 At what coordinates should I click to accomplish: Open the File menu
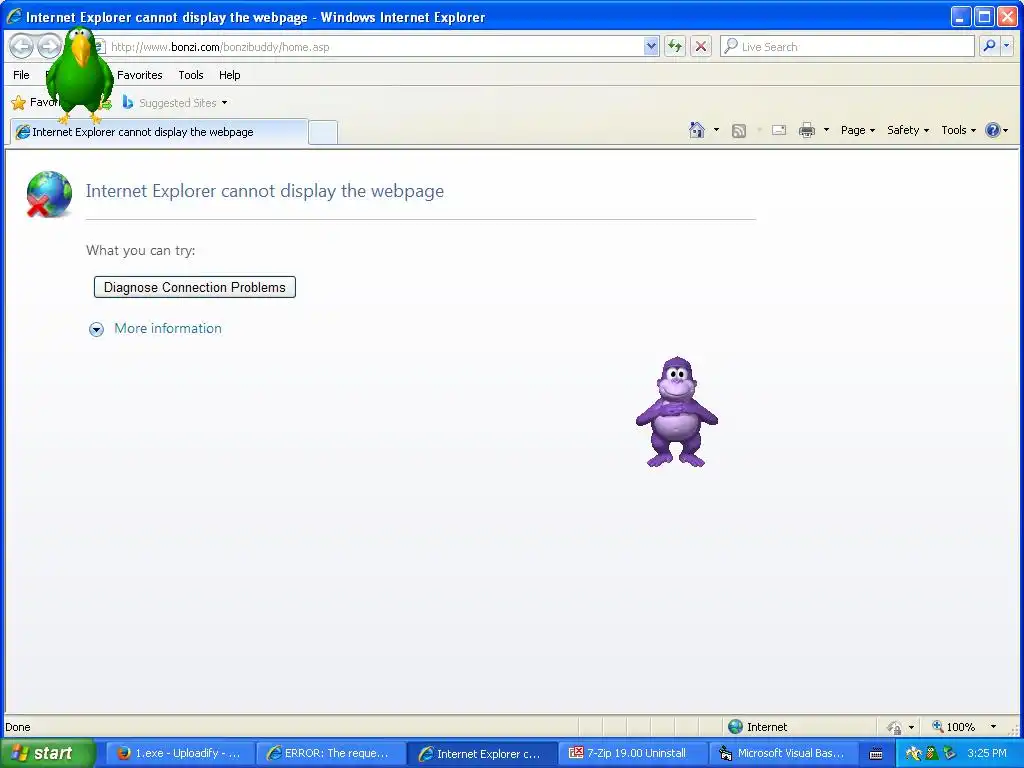click(21, 75)
